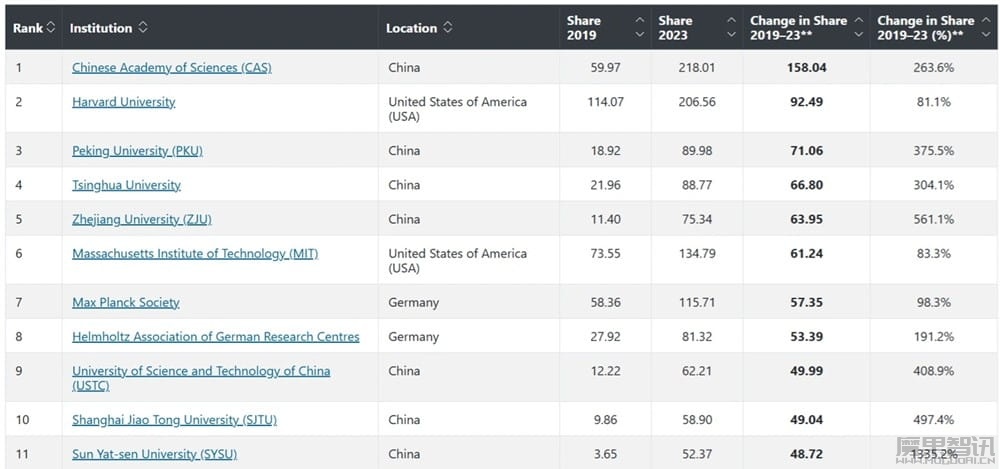
Task: Select SJTU's 9.86 Share 2019 value
Action: (x=605, y=420)
